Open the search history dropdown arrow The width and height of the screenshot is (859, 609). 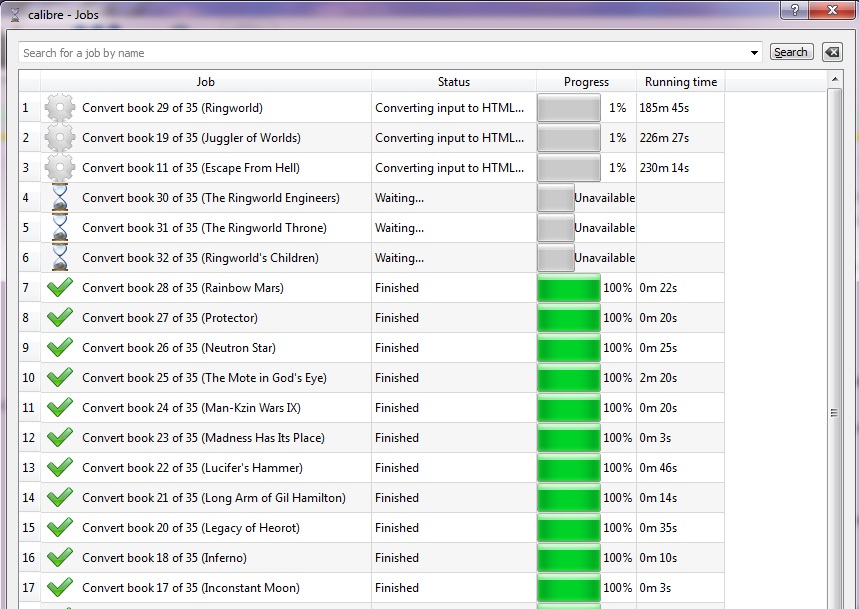754,53
